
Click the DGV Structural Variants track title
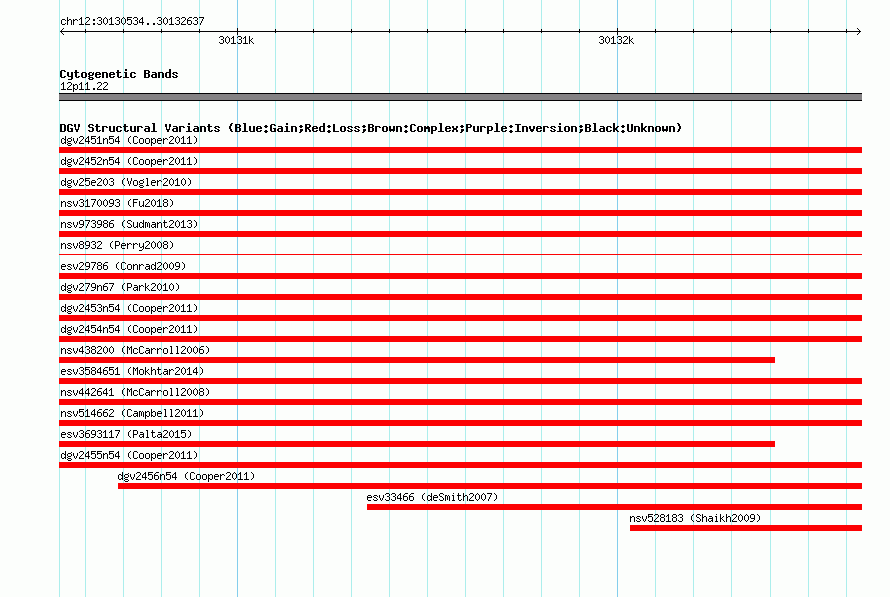(371, 128)
